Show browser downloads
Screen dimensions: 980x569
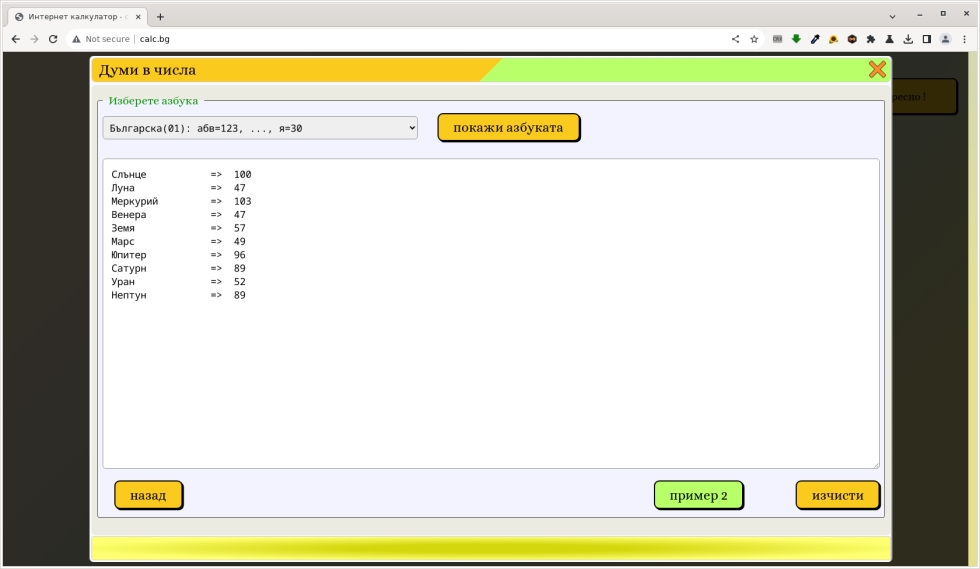coord(908,39)
